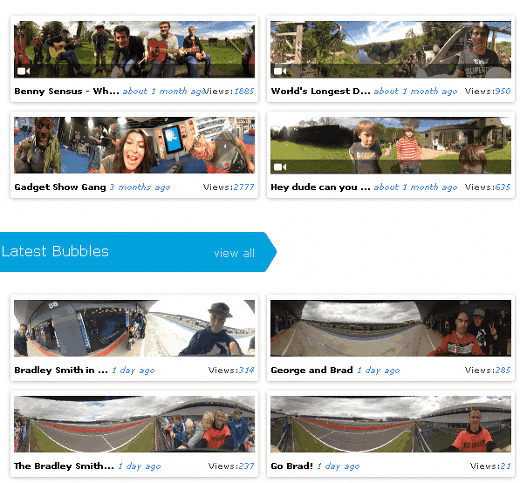Click '1 day ago' beside Go Brad!
This screenshot has width=520, height=483.
click(339, 466)
